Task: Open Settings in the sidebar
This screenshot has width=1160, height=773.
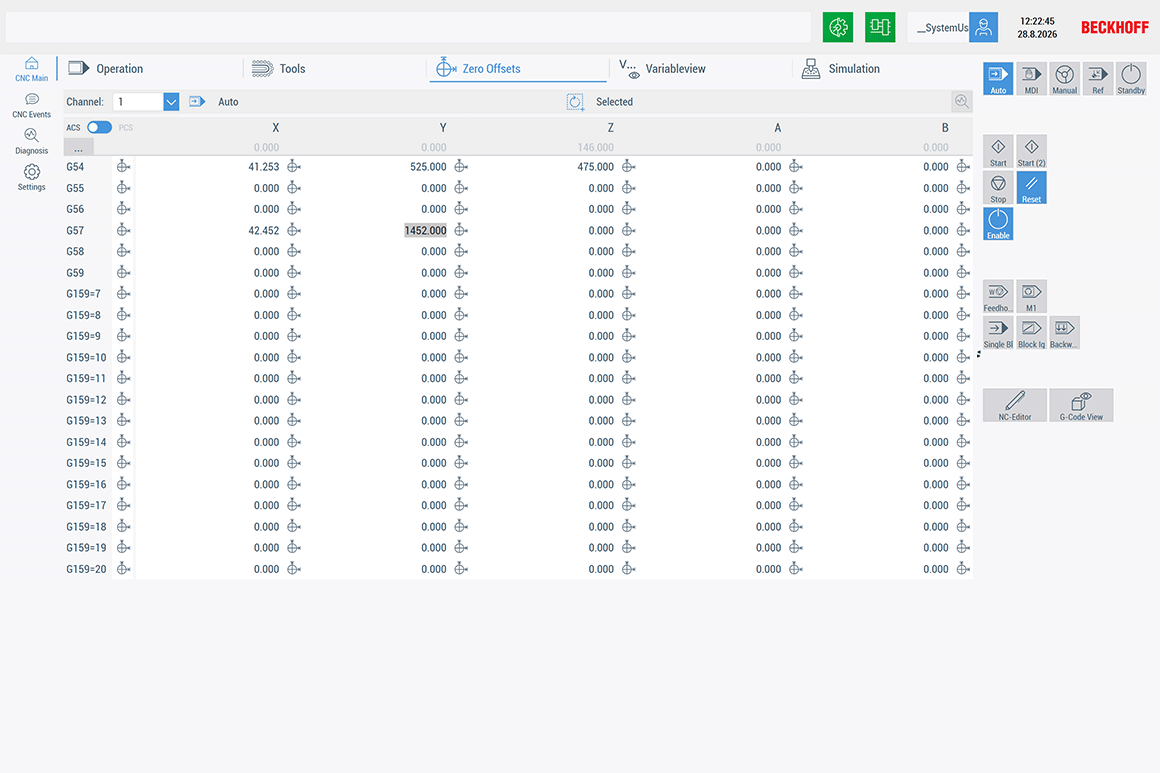Action: coord(31,178)
